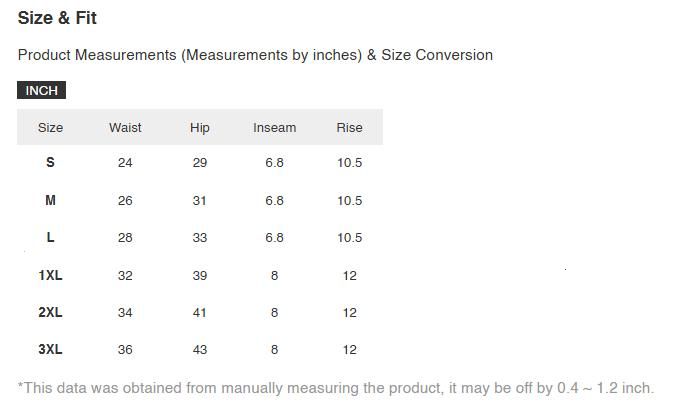This screenshot has width=673, height=409.
Task: Click hip value 39 in 1XL row
Action: (200, 275)
